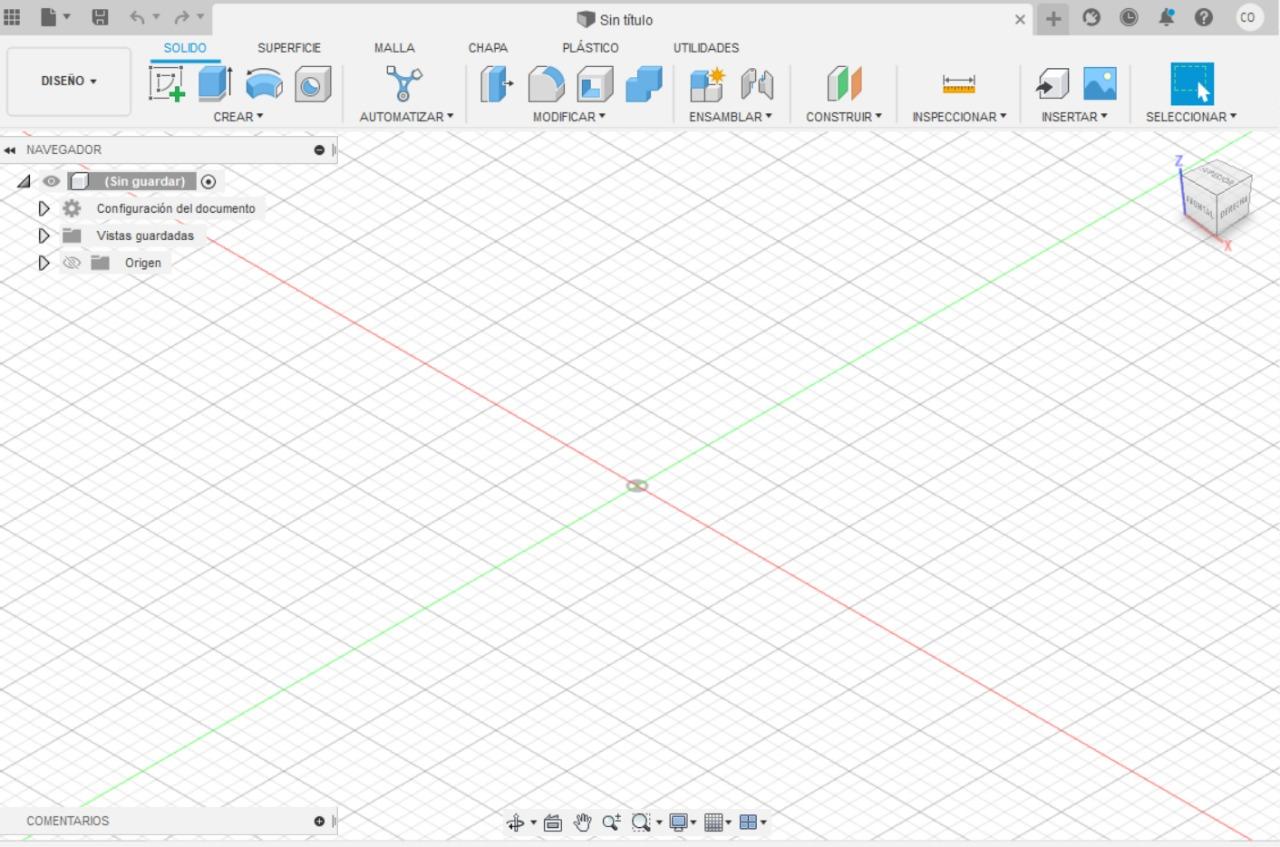Select the Press Pull tool
The width and height of the screenshot is (1280, 847).
(496, 84)
